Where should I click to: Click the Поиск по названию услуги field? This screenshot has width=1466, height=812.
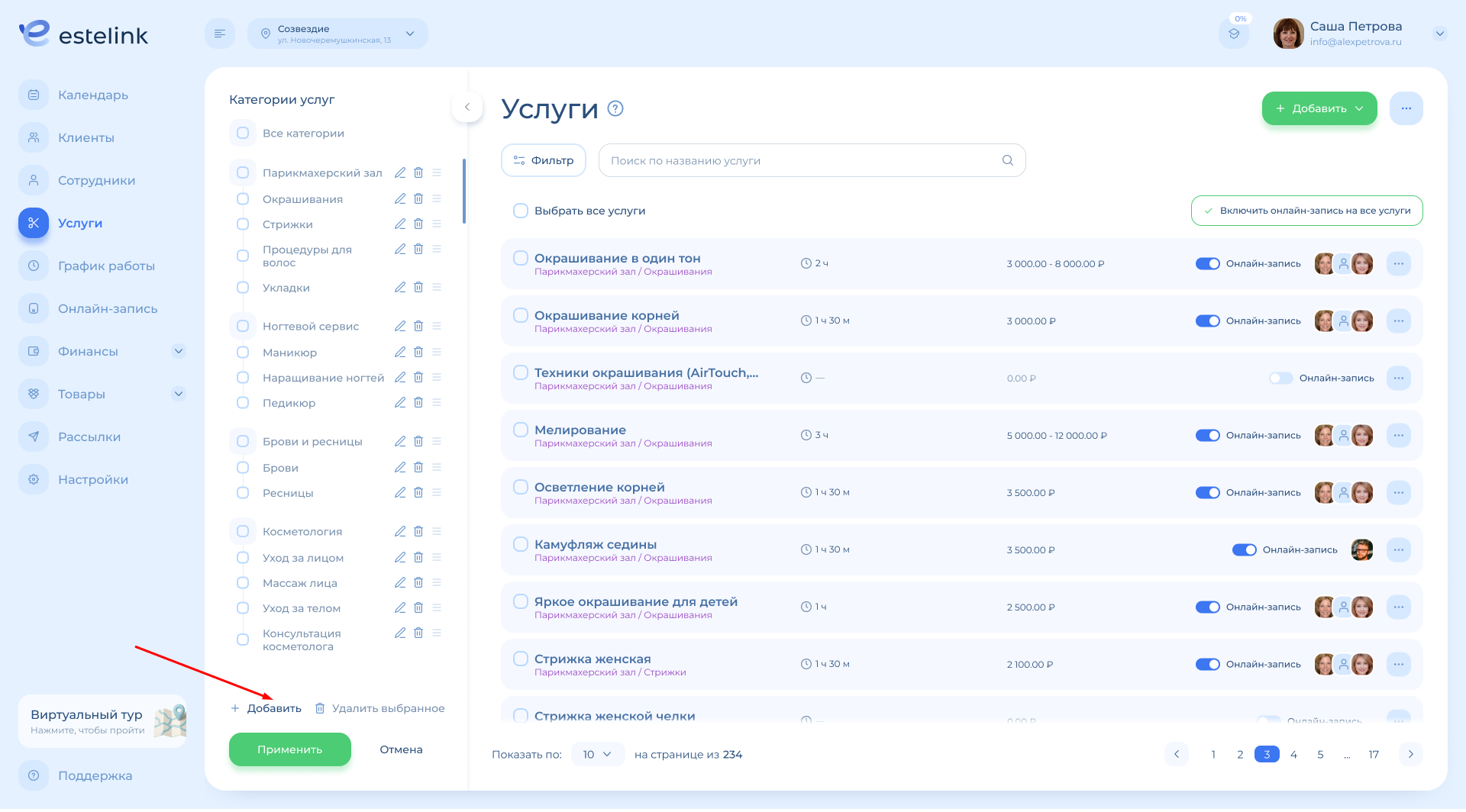click(x=802, y=160)
